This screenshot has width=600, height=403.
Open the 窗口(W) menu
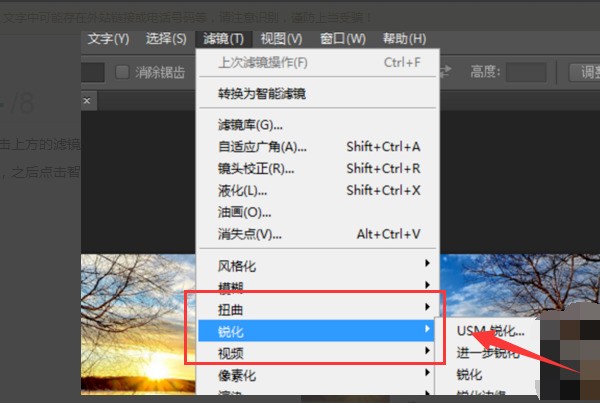pos(343,39)
